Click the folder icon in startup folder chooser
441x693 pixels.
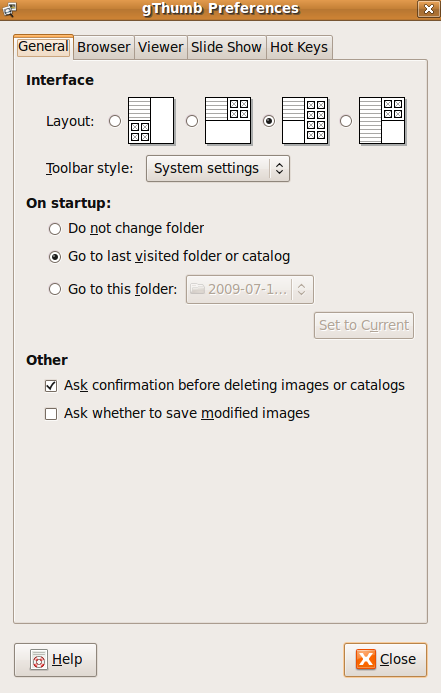[x=197, y=289]
